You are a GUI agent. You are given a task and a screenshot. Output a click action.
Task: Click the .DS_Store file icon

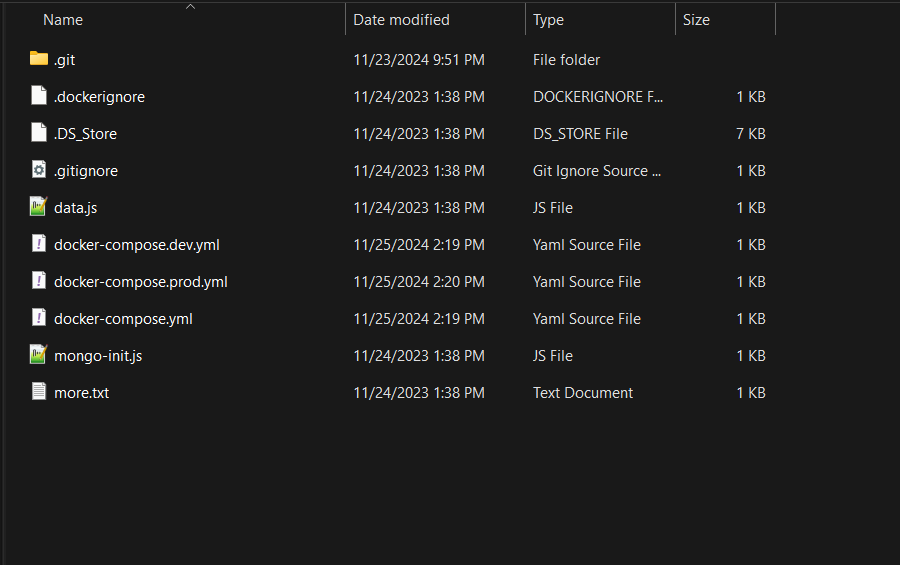pyautogui.click(x=39, y=133)
